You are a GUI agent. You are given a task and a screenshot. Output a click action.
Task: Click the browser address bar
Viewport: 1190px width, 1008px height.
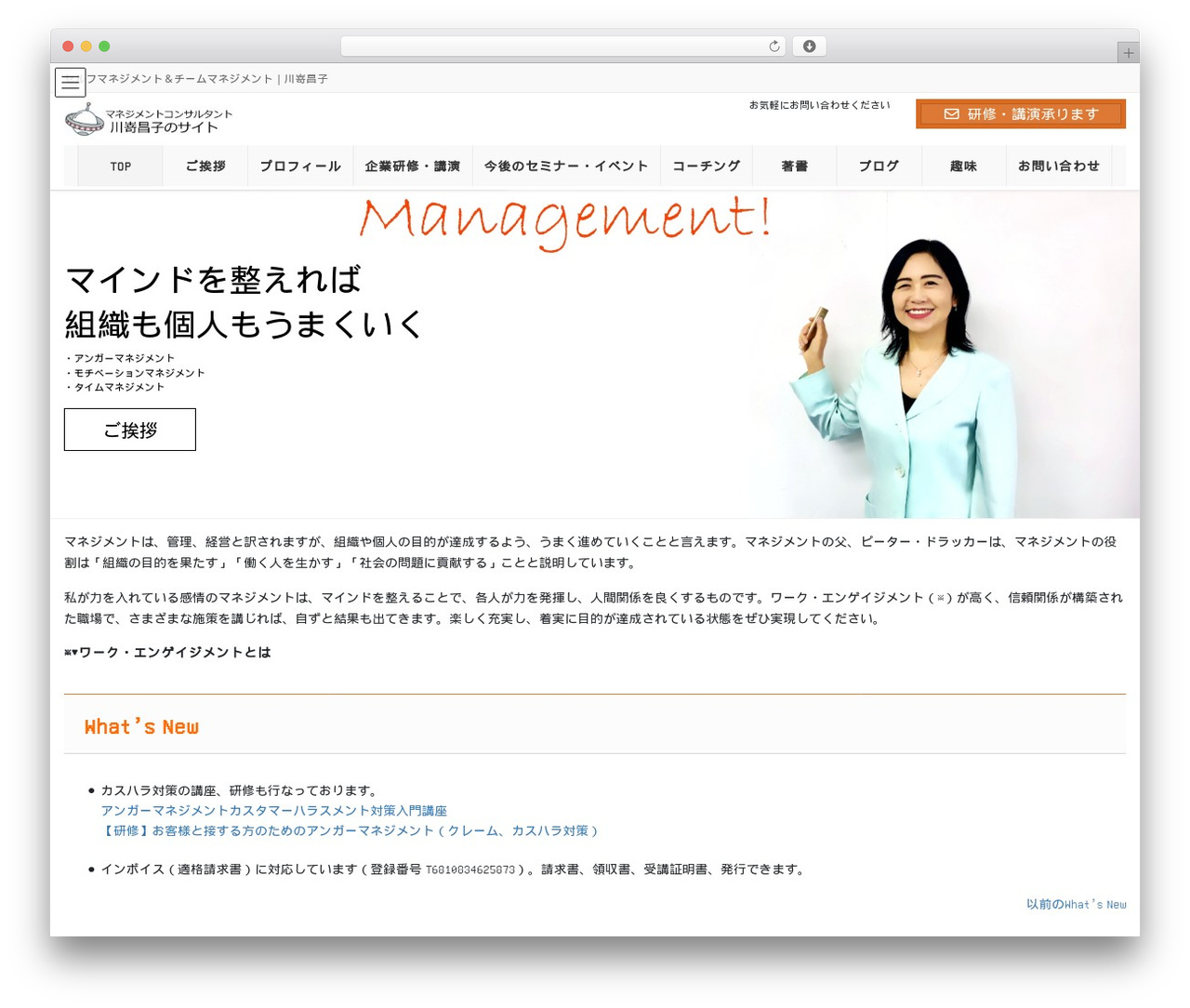pyautogui.click(x=563, y=46)
